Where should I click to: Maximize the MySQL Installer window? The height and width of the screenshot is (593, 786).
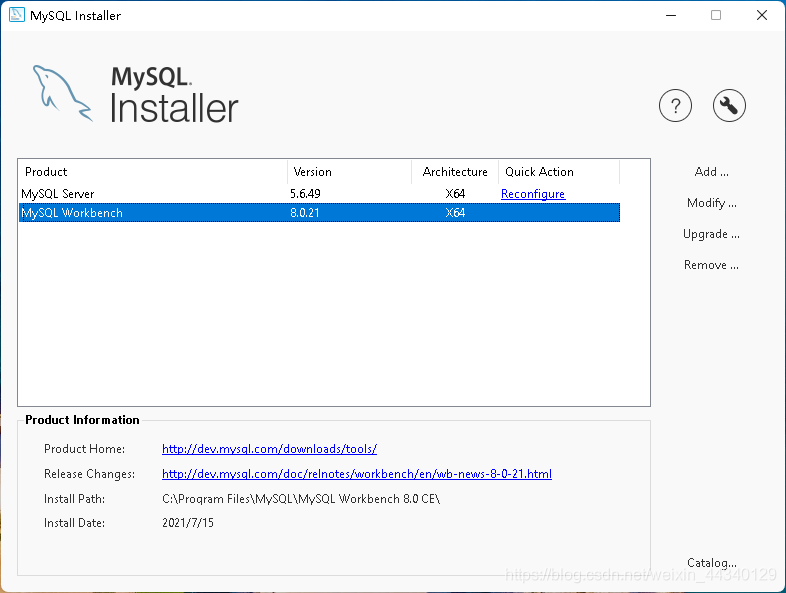pos(716,15)
